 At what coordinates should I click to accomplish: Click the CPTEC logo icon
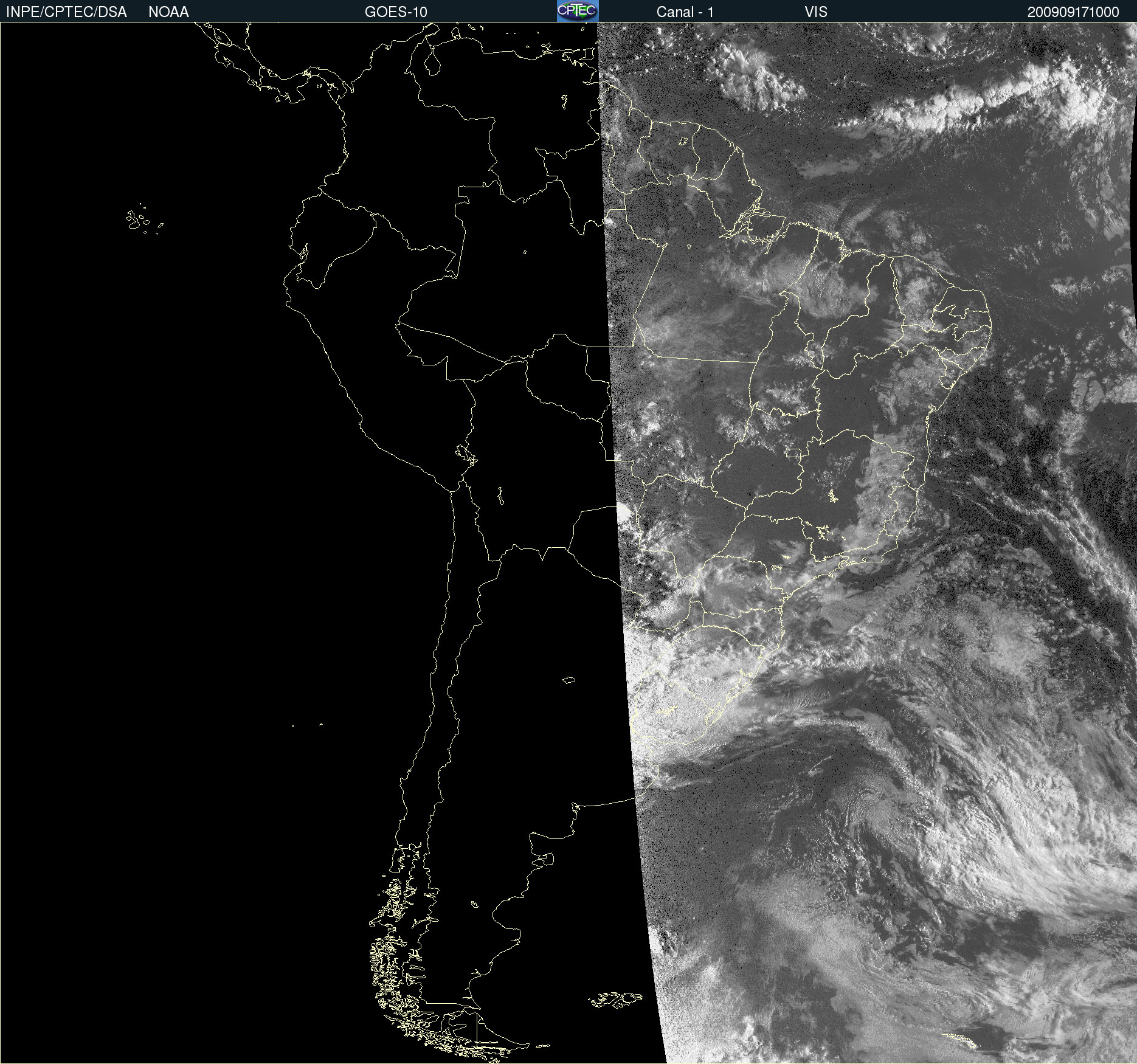click(x=577, y=11)
